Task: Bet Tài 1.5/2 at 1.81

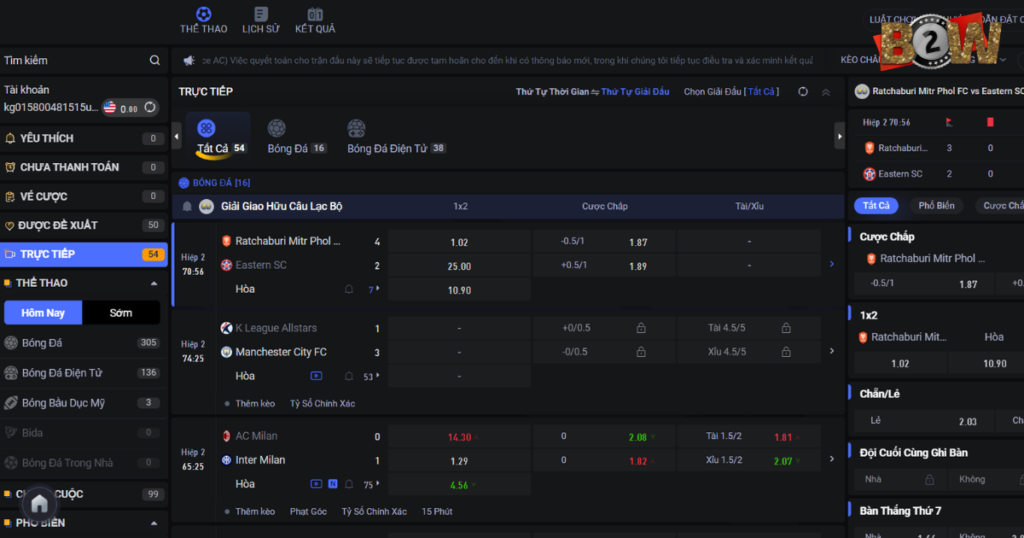Action: click(749, 437)
